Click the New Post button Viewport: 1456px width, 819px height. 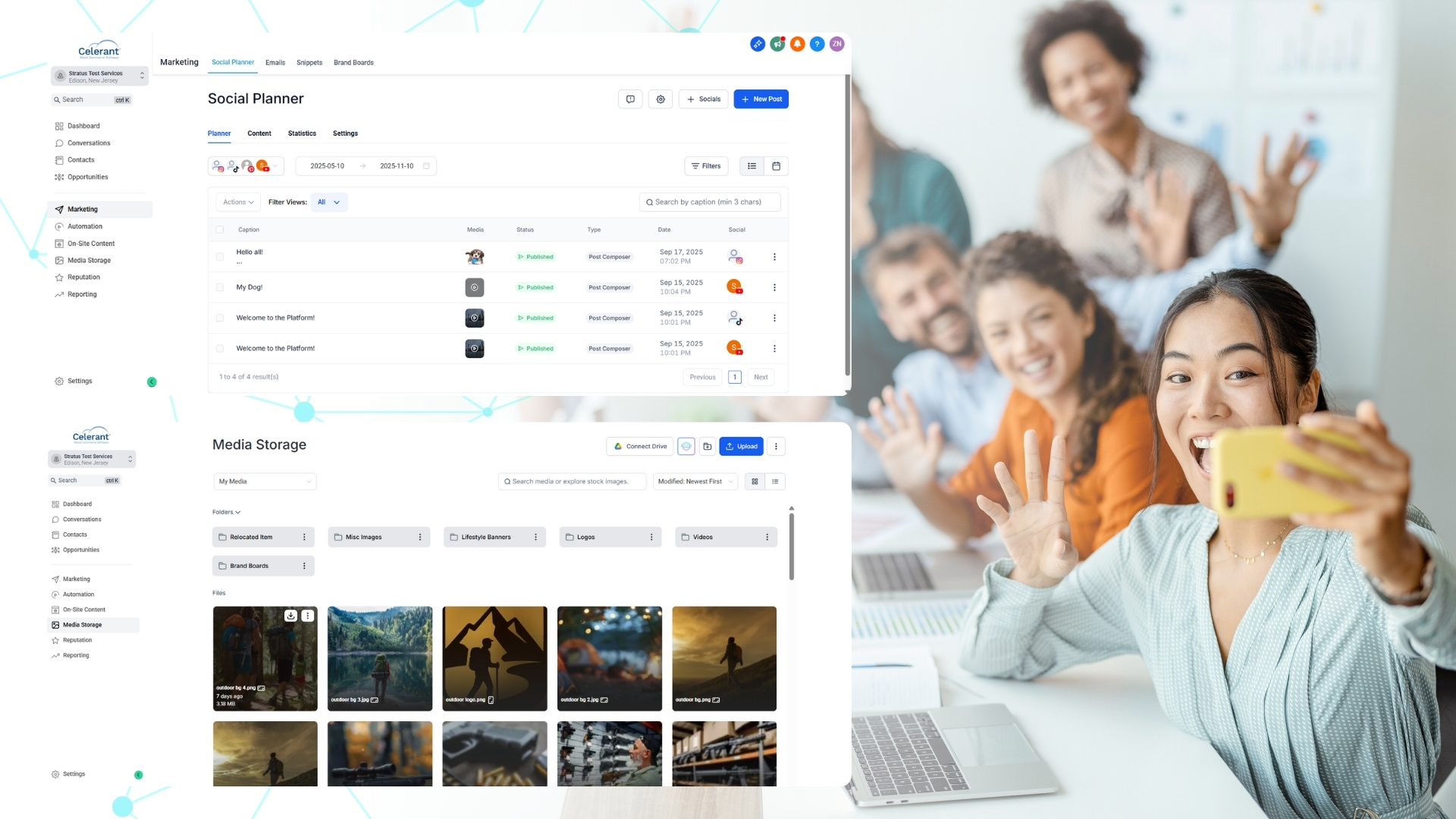(x=761, y=99)
